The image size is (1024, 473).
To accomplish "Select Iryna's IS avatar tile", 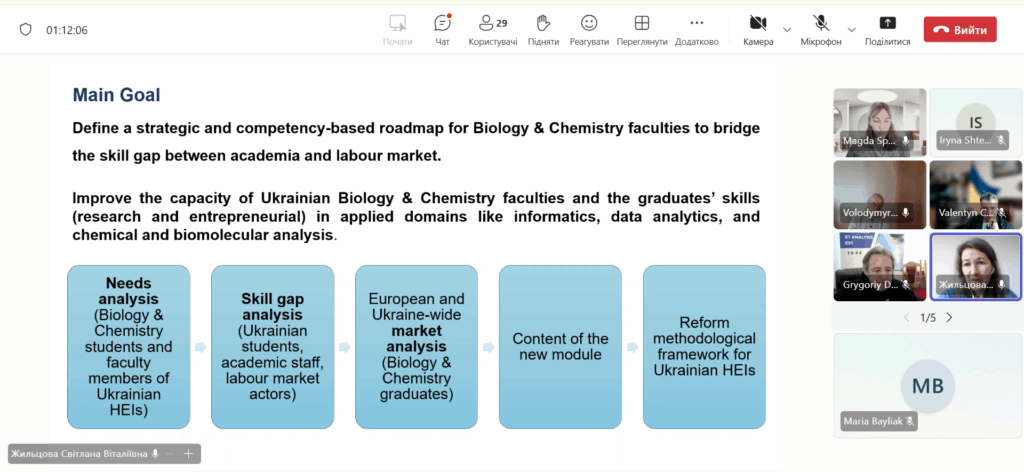I will (x=976, y=122).
